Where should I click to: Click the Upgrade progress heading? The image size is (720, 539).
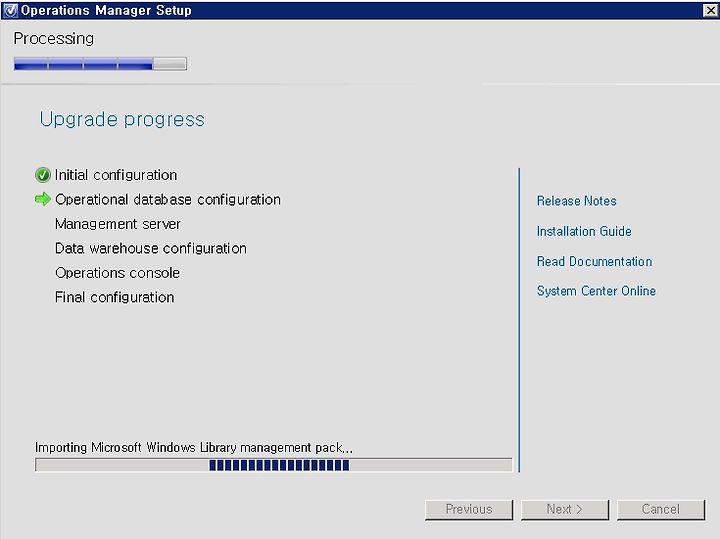[x=122, y=119]
